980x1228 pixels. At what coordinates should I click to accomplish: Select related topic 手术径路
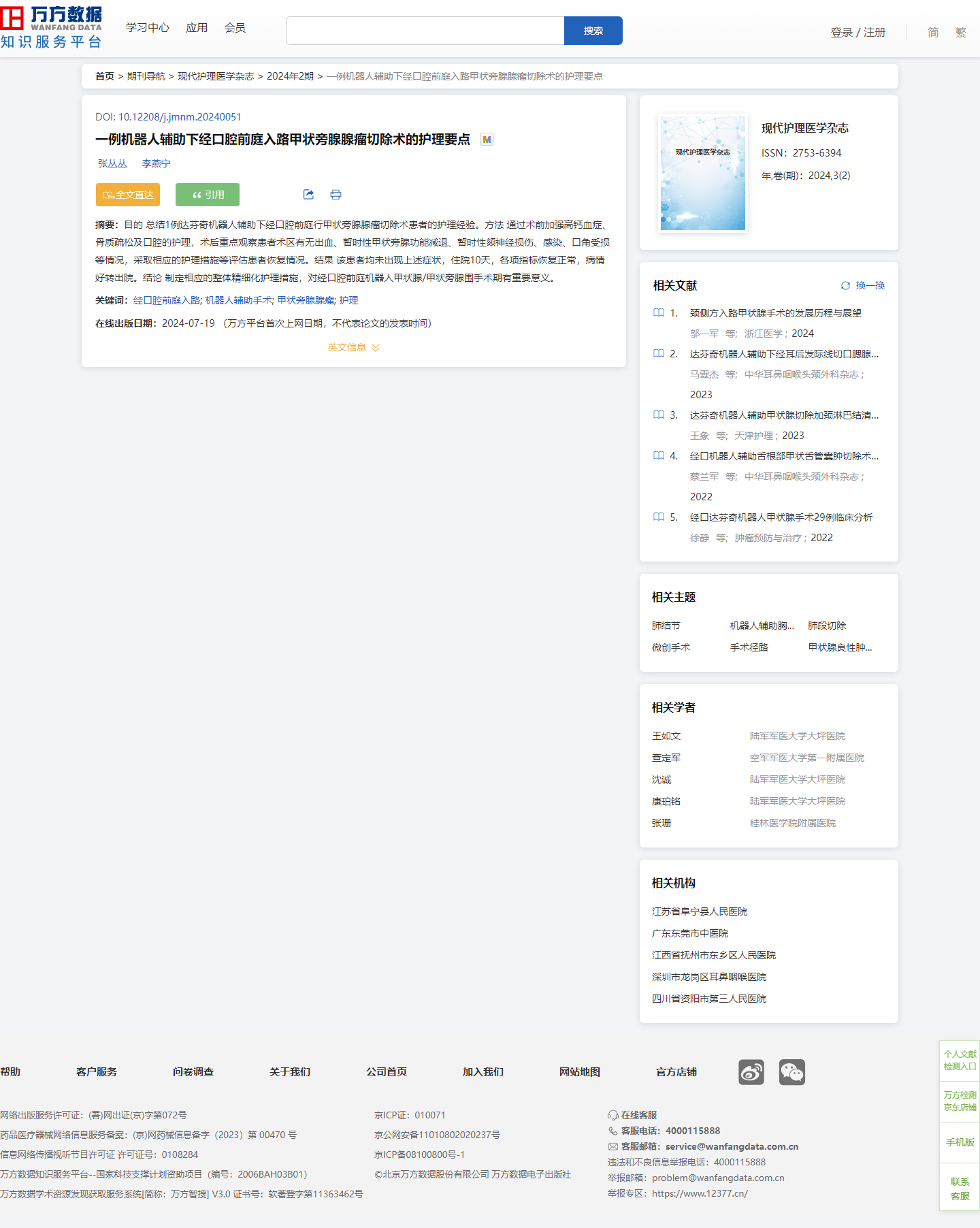point(749,647)
